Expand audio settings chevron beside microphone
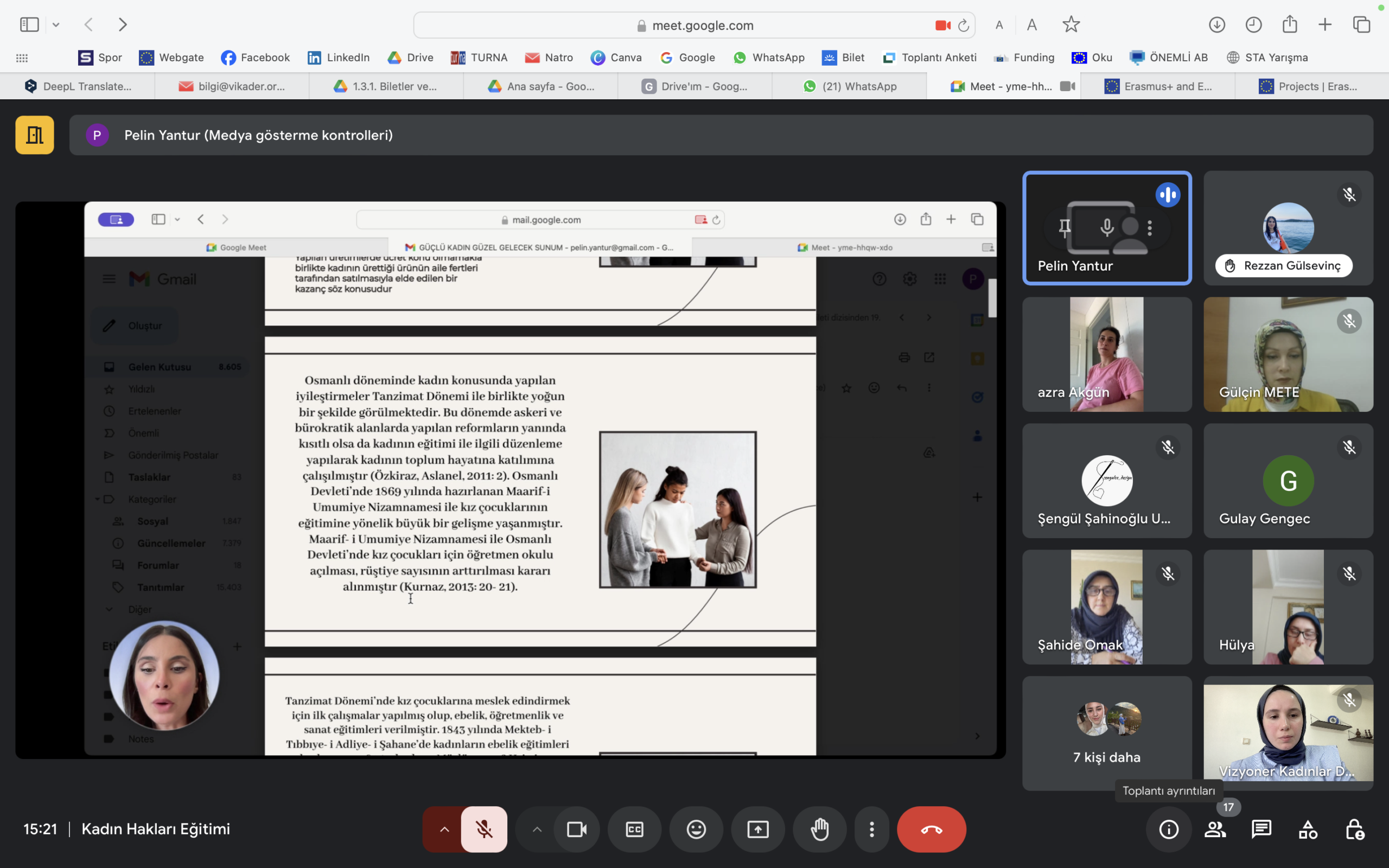The image size is (1389, 868). 444,829
